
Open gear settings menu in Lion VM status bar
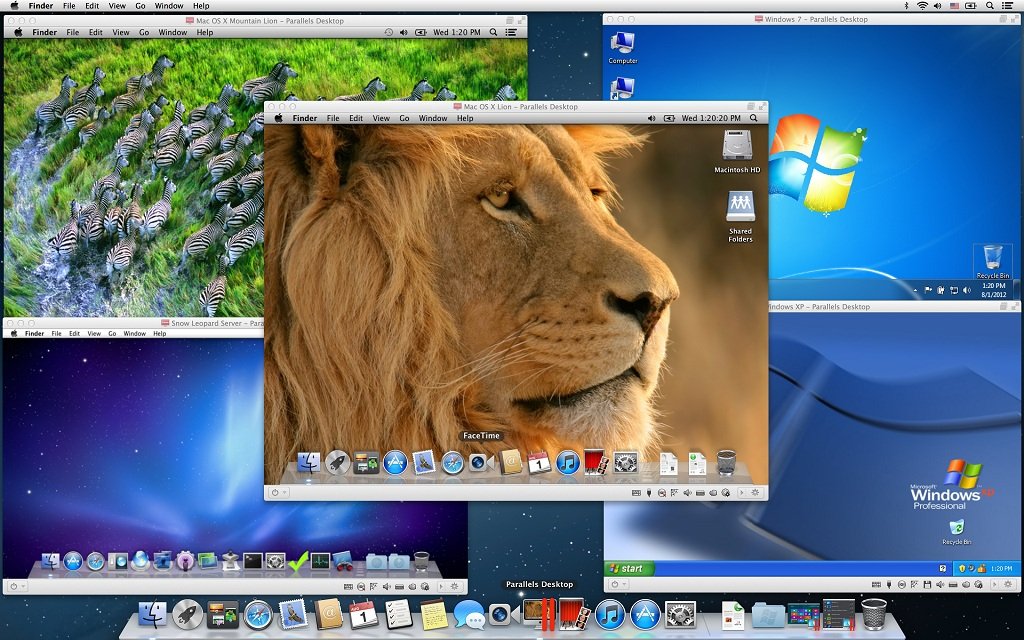click(x=755, y=492)
